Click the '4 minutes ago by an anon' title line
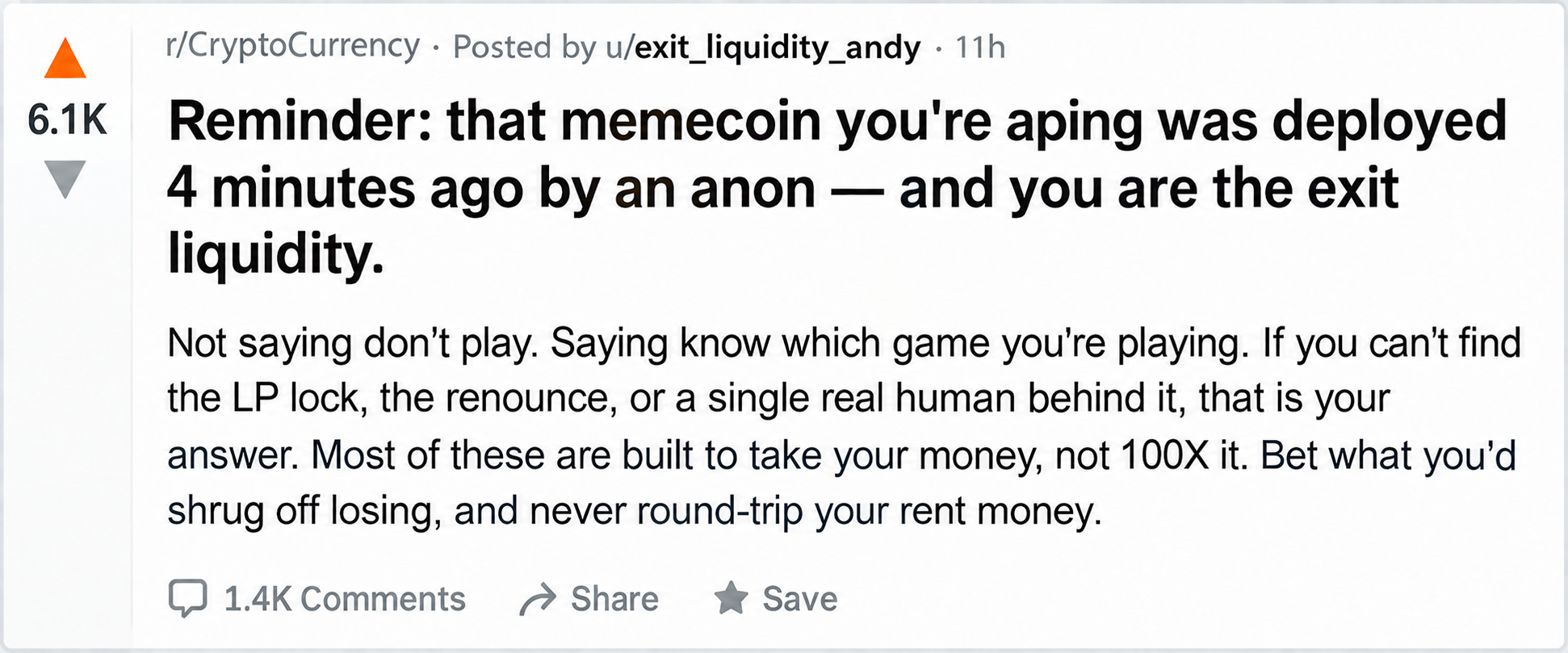 (x=492, y=188)
